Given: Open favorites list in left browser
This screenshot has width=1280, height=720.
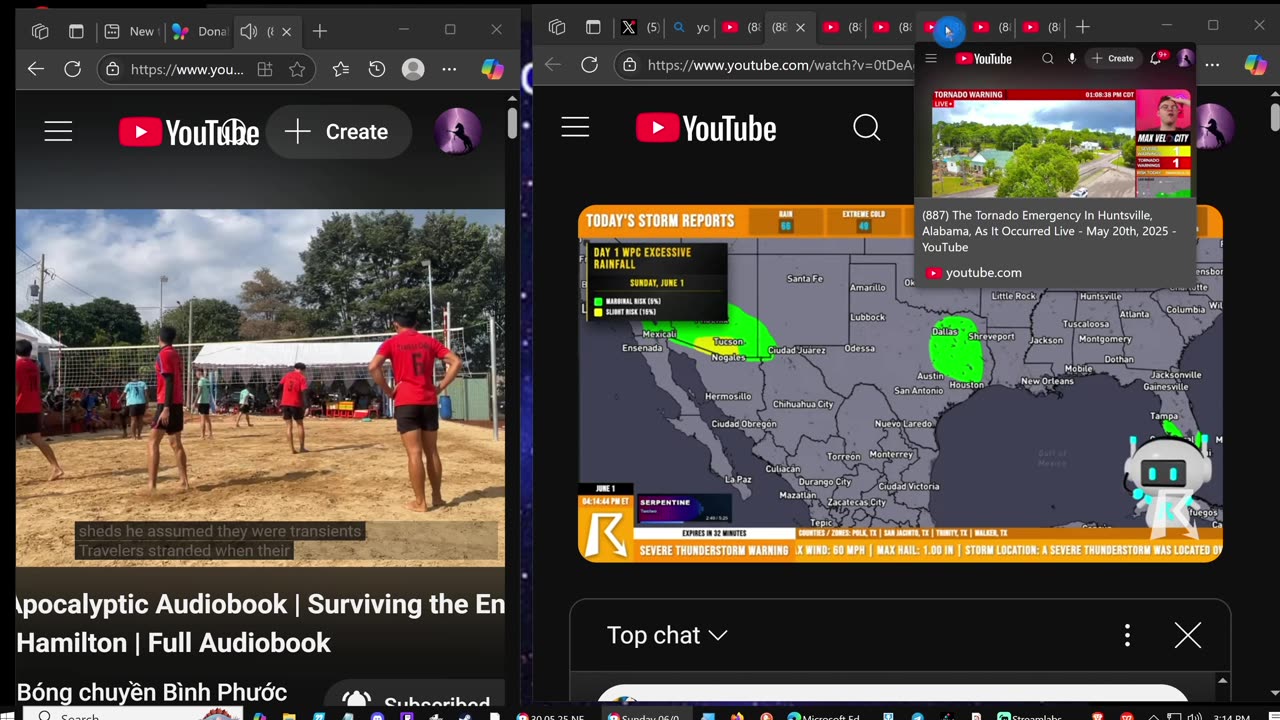Looking at the screenshot, I should (341, 69).
